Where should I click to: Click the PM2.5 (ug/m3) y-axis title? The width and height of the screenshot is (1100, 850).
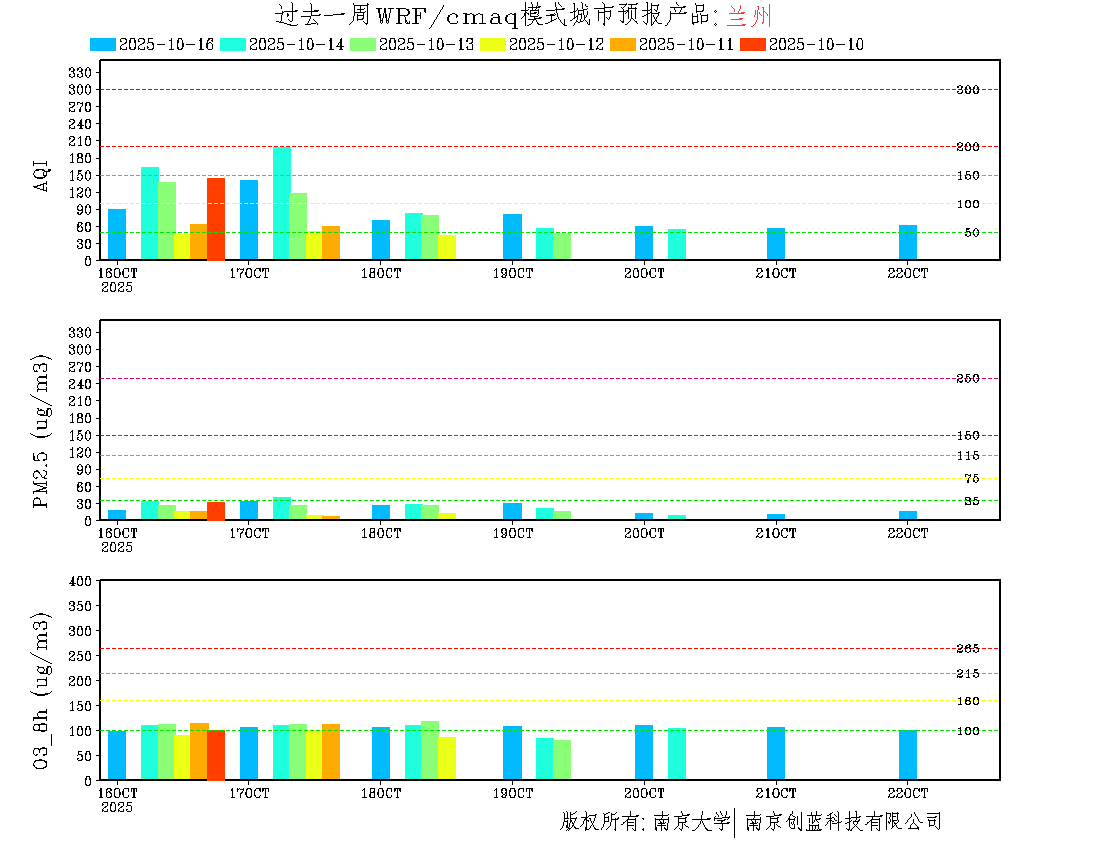tap(42, 431)
